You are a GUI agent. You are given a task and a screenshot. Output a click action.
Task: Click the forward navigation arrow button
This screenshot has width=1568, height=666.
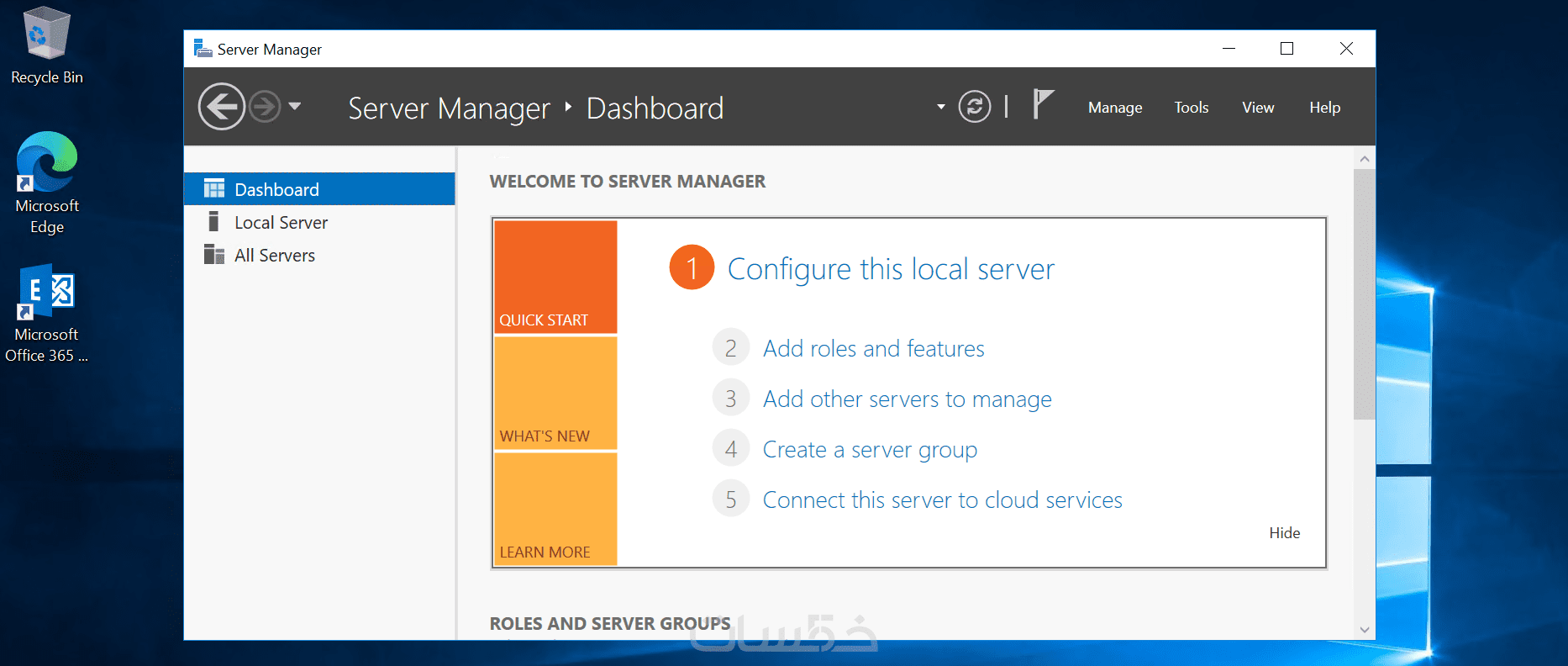tap(266, 107)
